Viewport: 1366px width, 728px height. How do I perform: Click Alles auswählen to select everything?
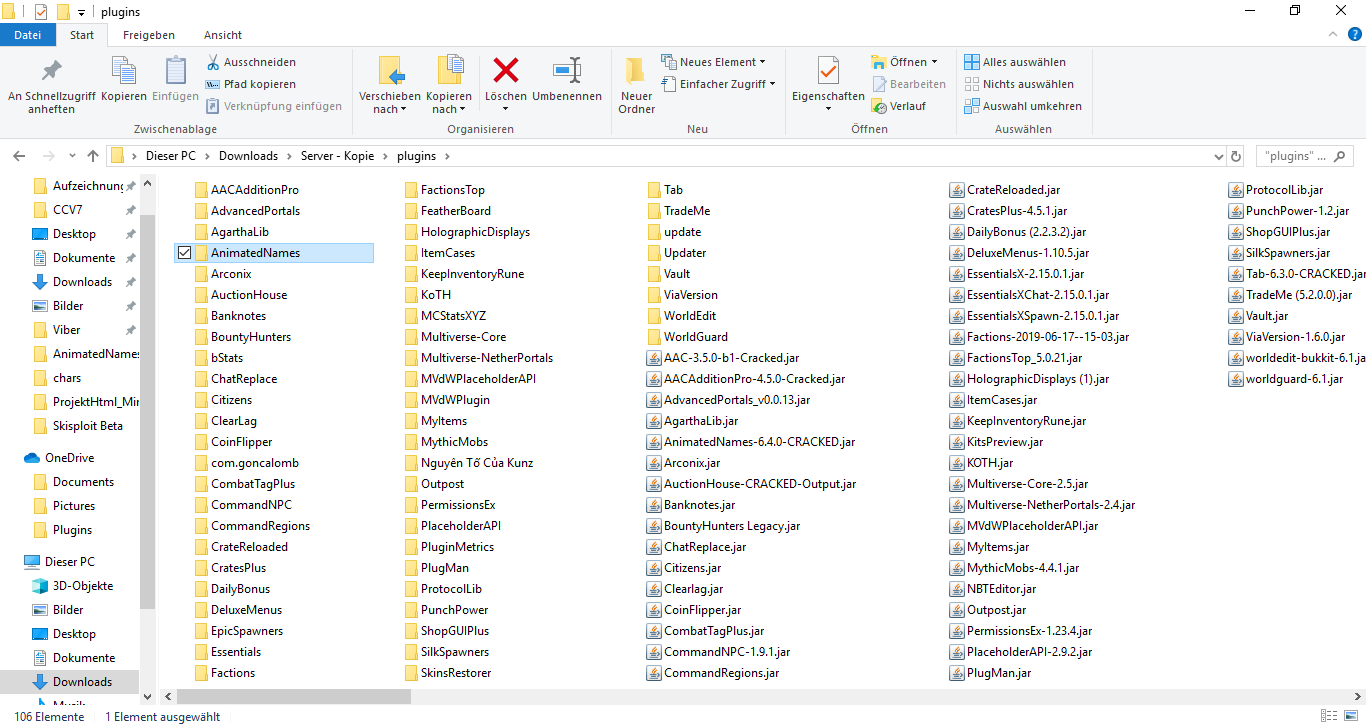1015,62
